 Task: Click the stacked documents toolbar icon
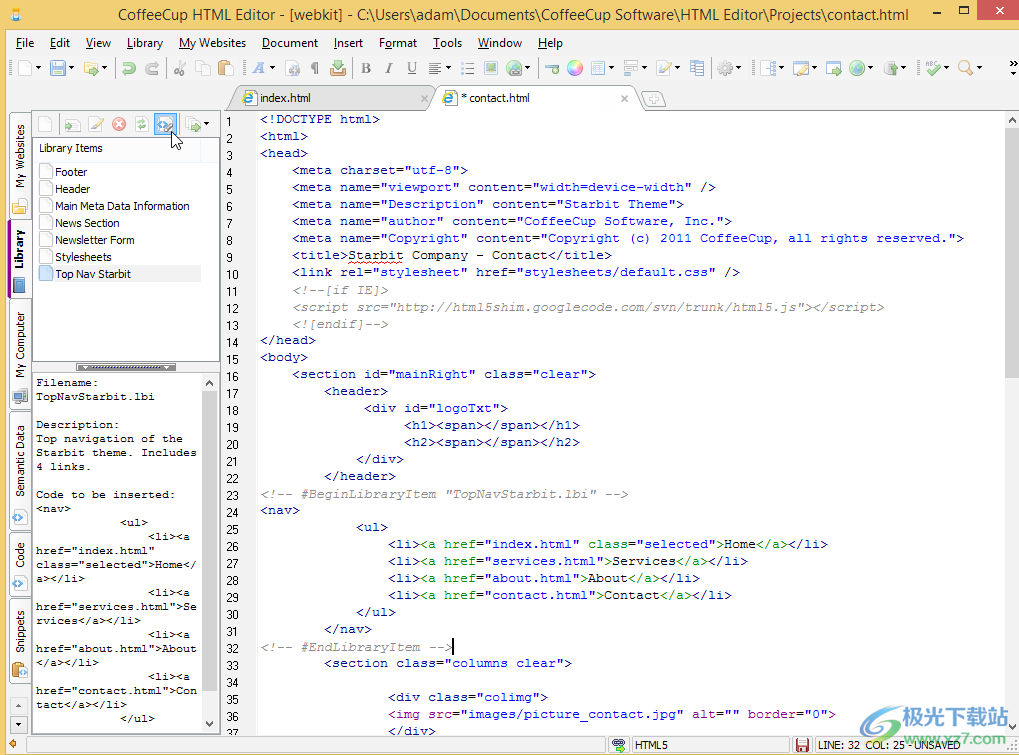pos(697,68)
